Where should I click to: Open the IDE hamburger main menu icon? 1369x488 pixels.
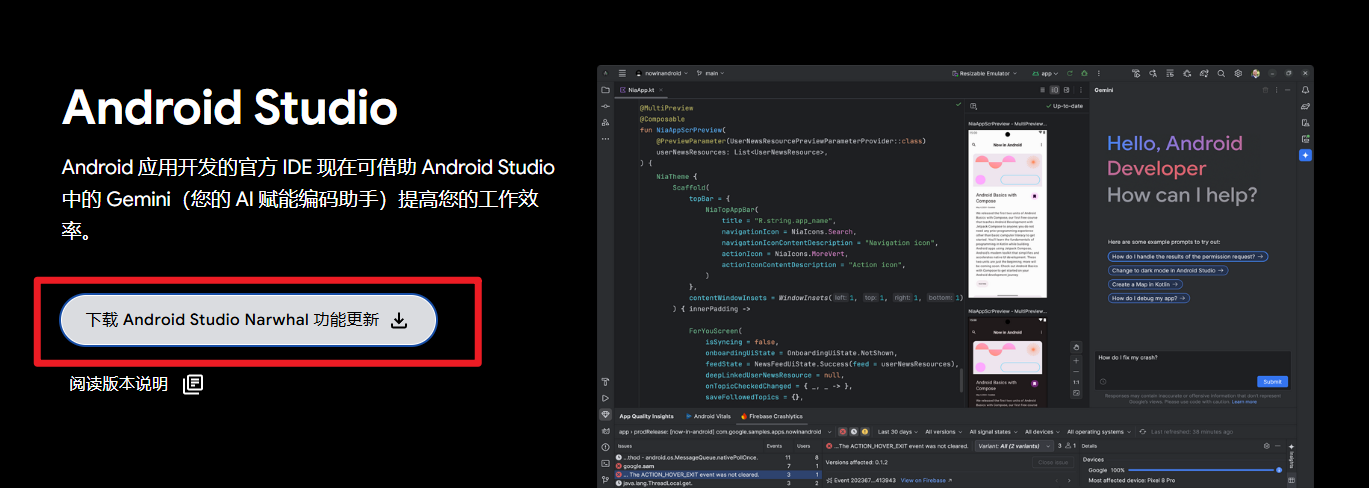coord(622,73)
